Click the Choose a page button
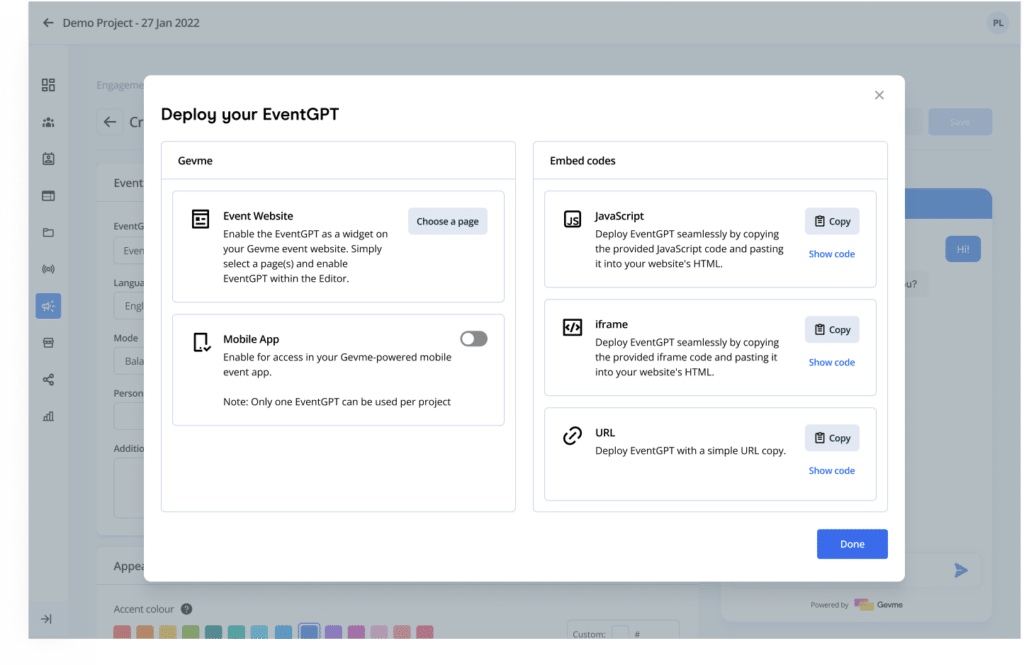The image size is (1024, 665). (447, 221)
